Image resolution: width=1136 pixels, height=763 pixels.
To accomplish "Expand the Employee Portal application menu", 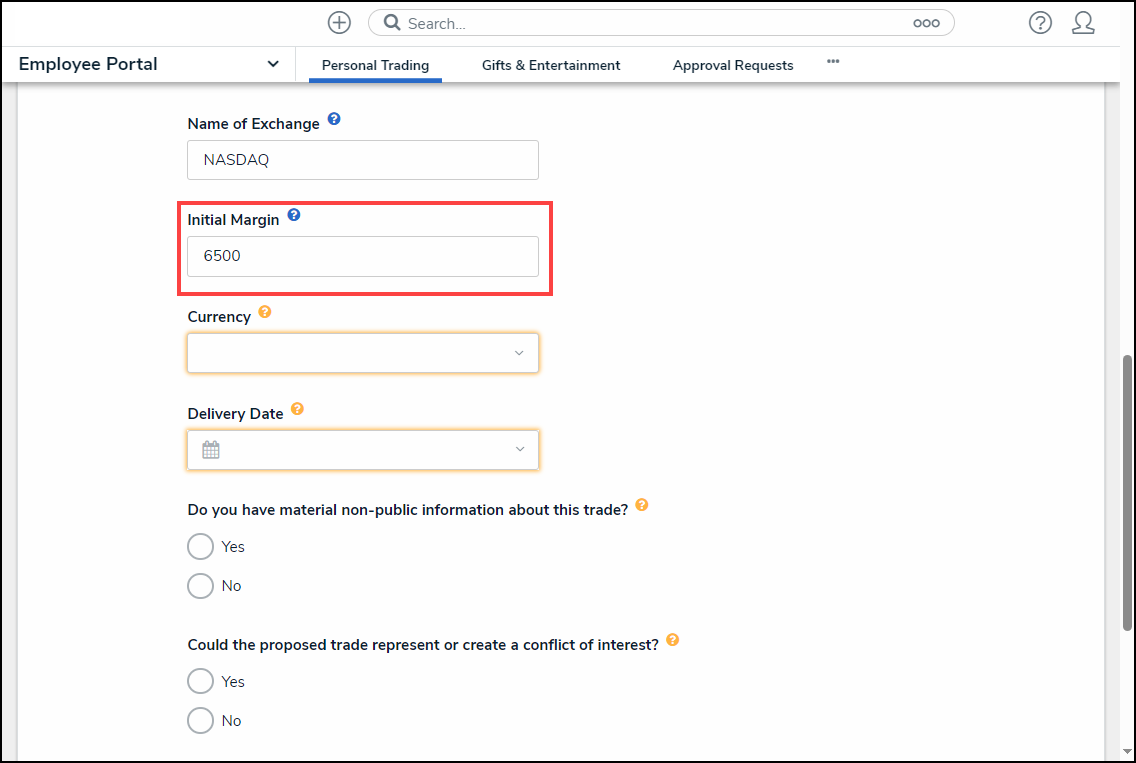I will tap(273, 64).
